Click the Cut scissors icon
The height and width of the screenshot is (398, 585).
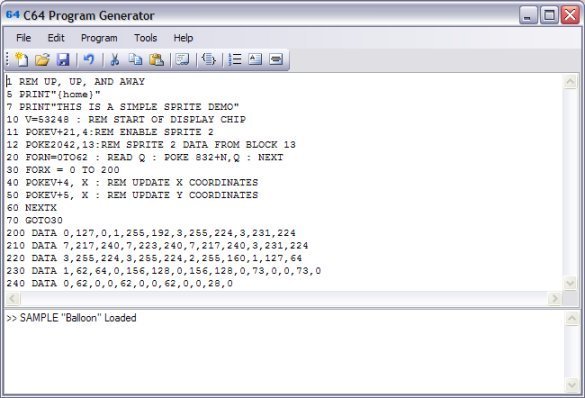tap(115, 59)
